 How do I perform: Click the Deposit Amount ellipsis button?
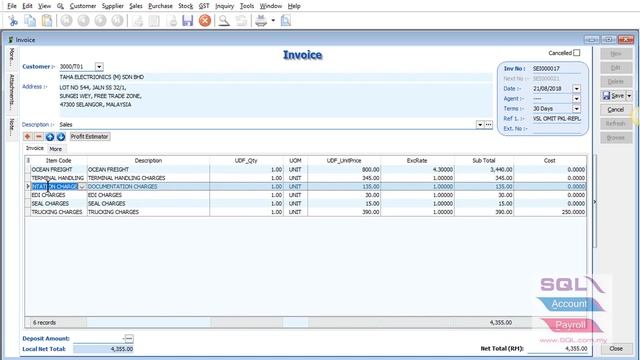[x=129, y=339]
